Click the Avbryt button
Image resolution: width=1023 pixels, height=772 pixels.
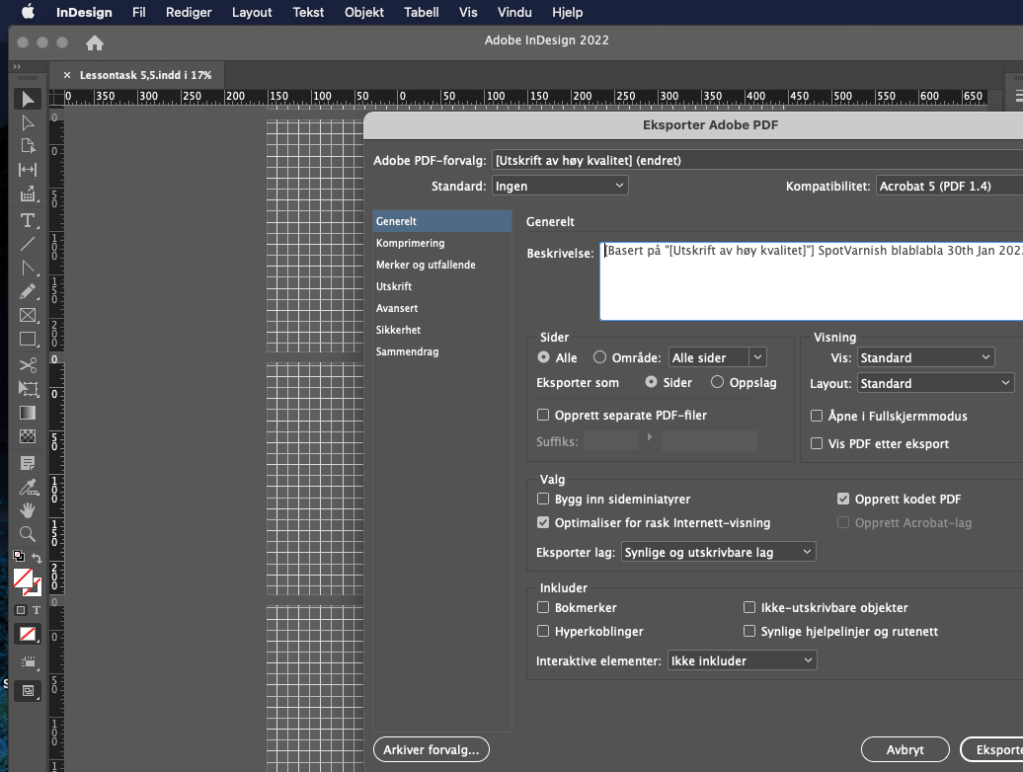[x=905, y=749]
